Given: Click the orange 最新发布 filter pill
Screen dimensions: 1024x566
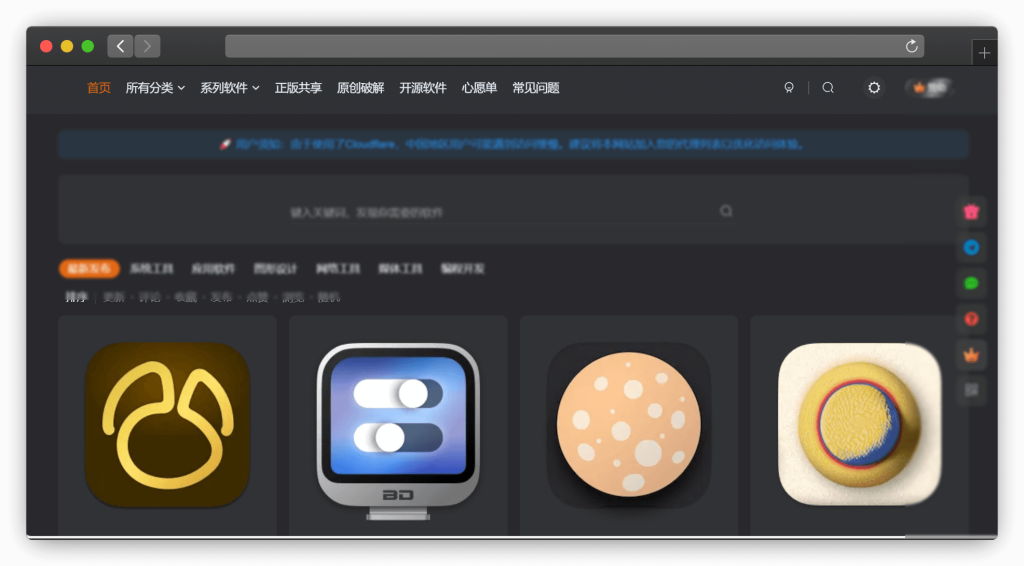Looking at the screenshot, I should pos(89,268).
